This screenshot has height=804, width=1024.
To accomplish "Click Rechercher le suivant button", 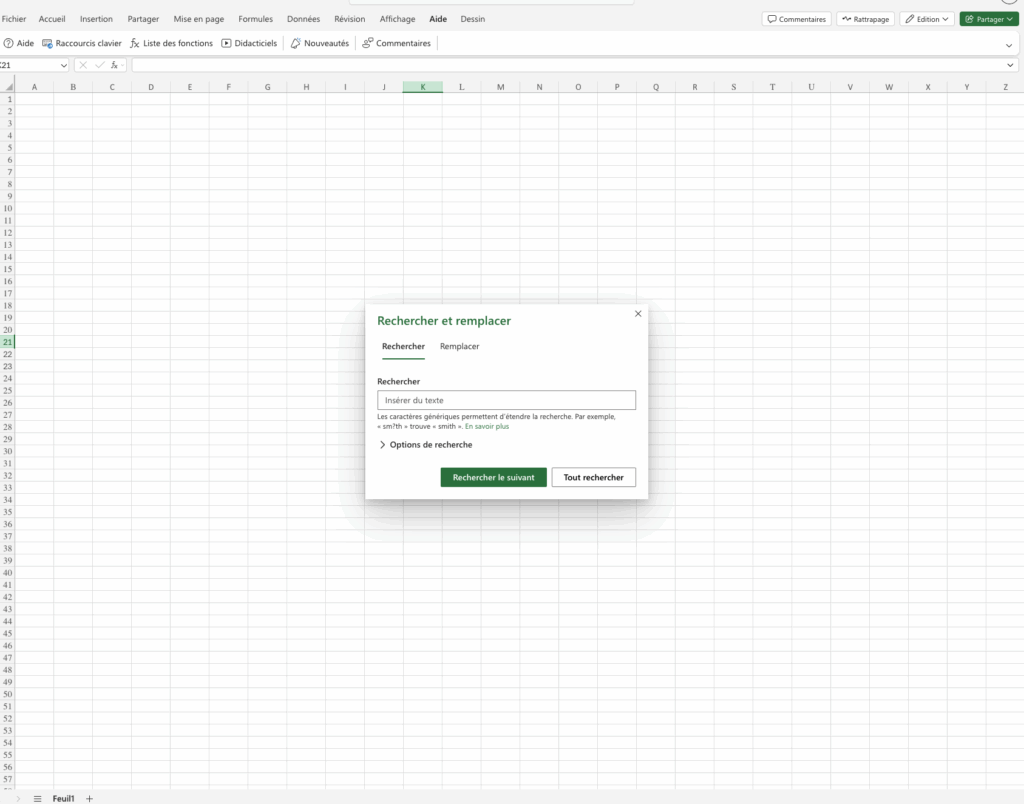I will [493, 477].
